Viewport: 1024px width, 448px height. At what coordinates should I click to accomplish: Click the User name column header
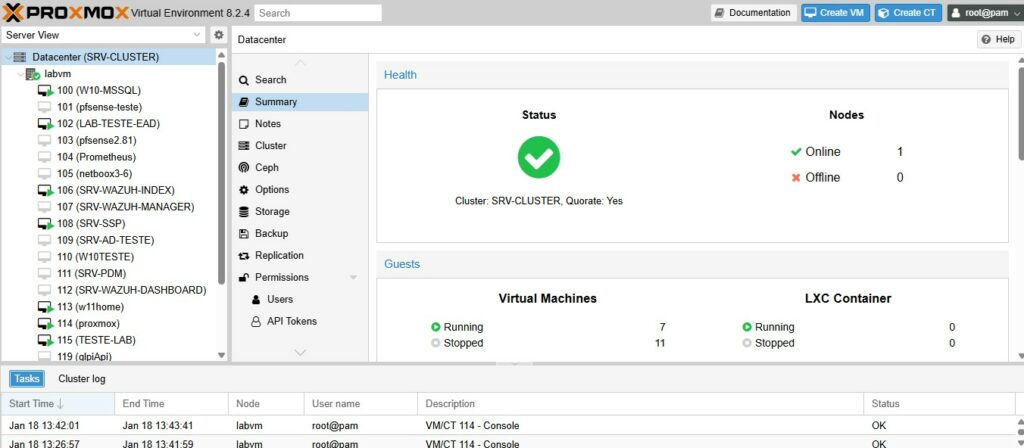(360, 404)
